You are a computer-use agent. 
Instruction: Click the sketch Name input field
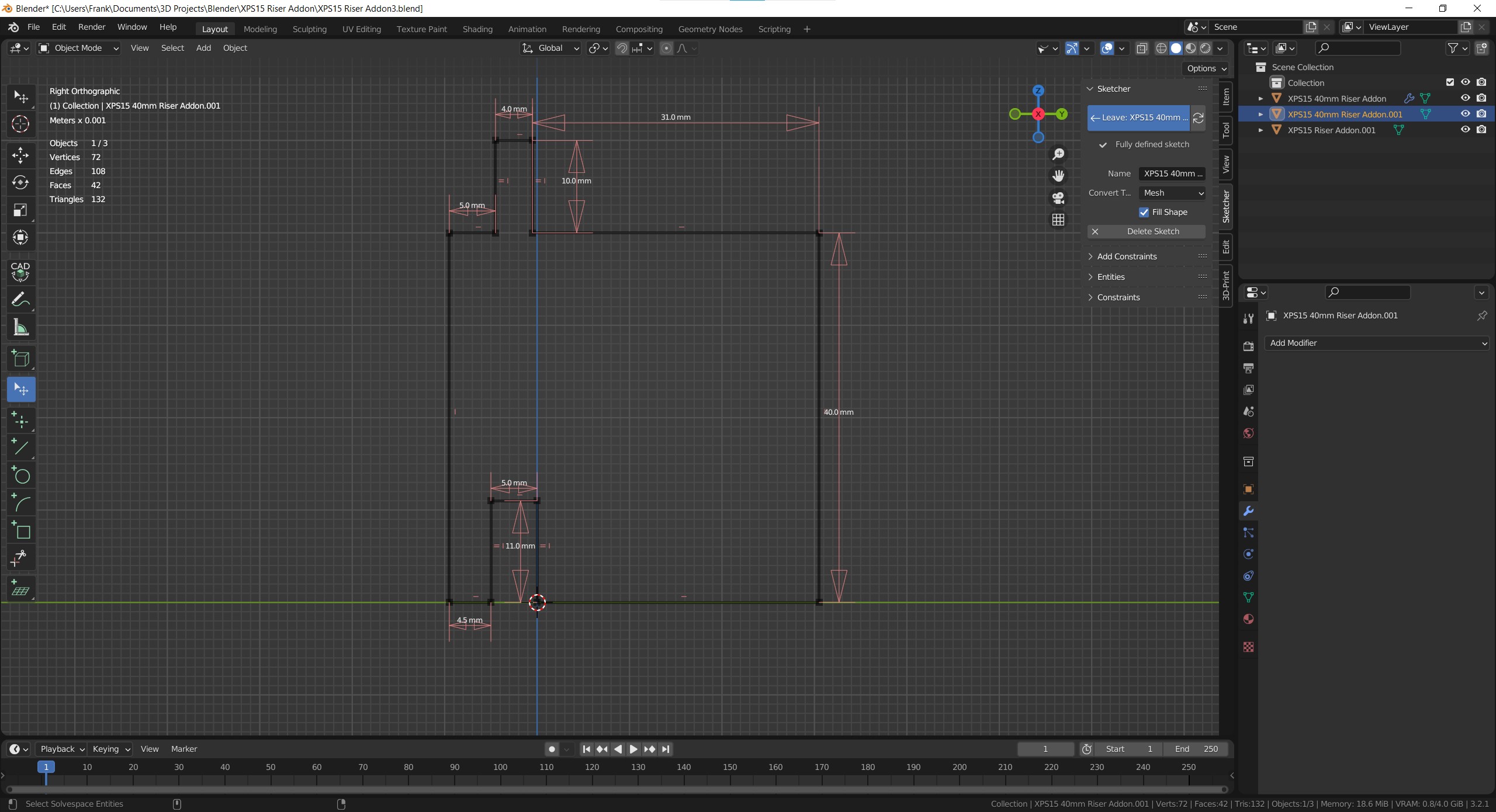(1172, 173)
